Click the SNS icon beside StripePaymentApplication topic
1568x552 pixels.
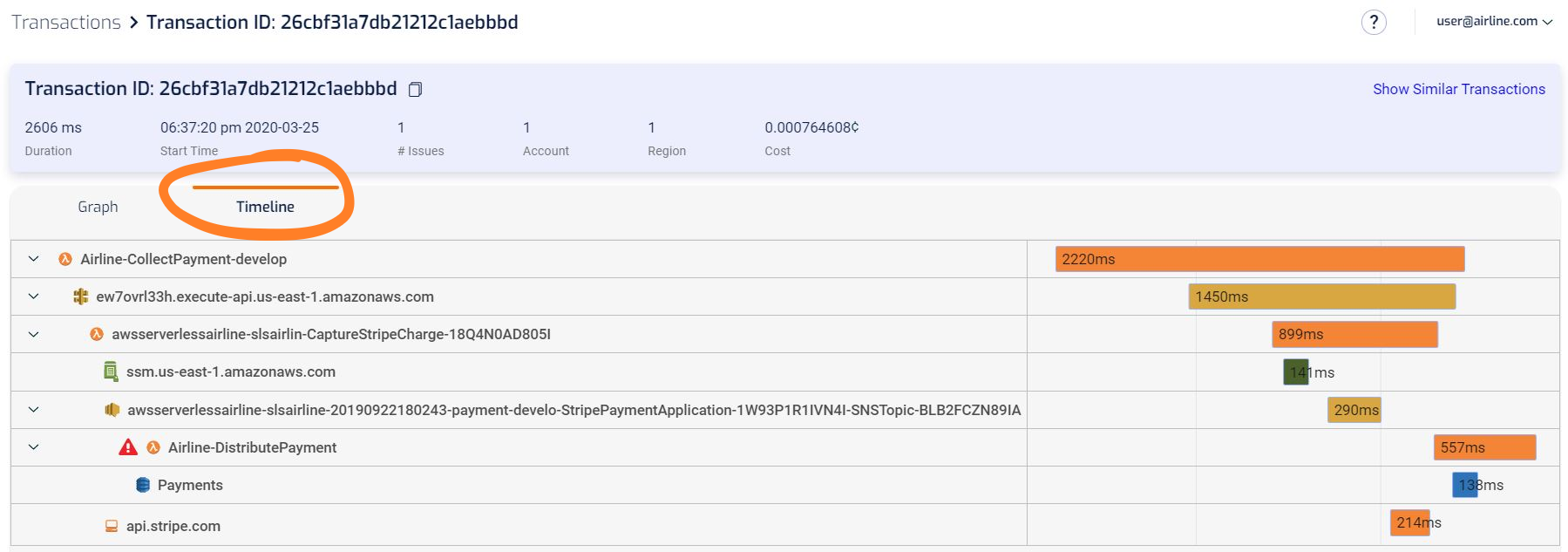[x=112, y=410]
